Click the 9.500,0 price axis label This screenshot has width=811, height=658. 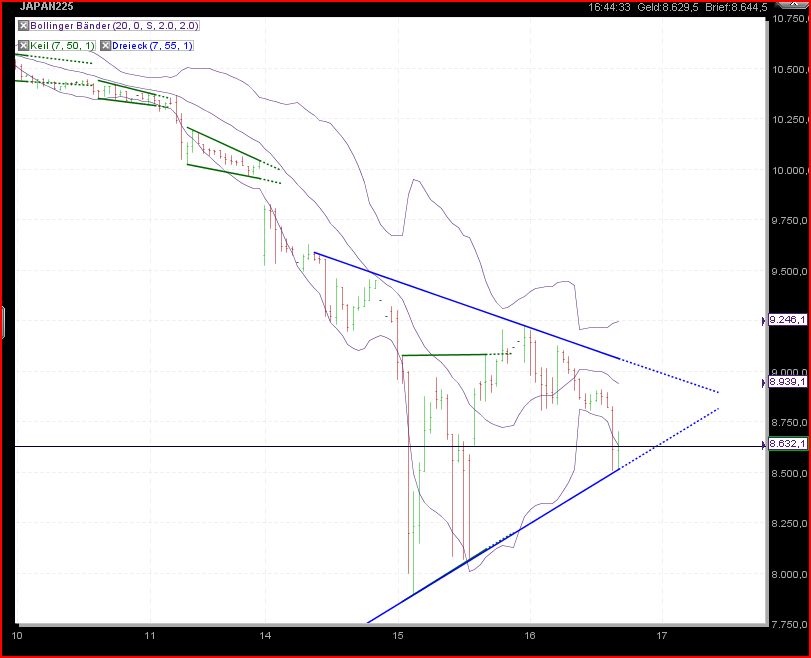789,271
